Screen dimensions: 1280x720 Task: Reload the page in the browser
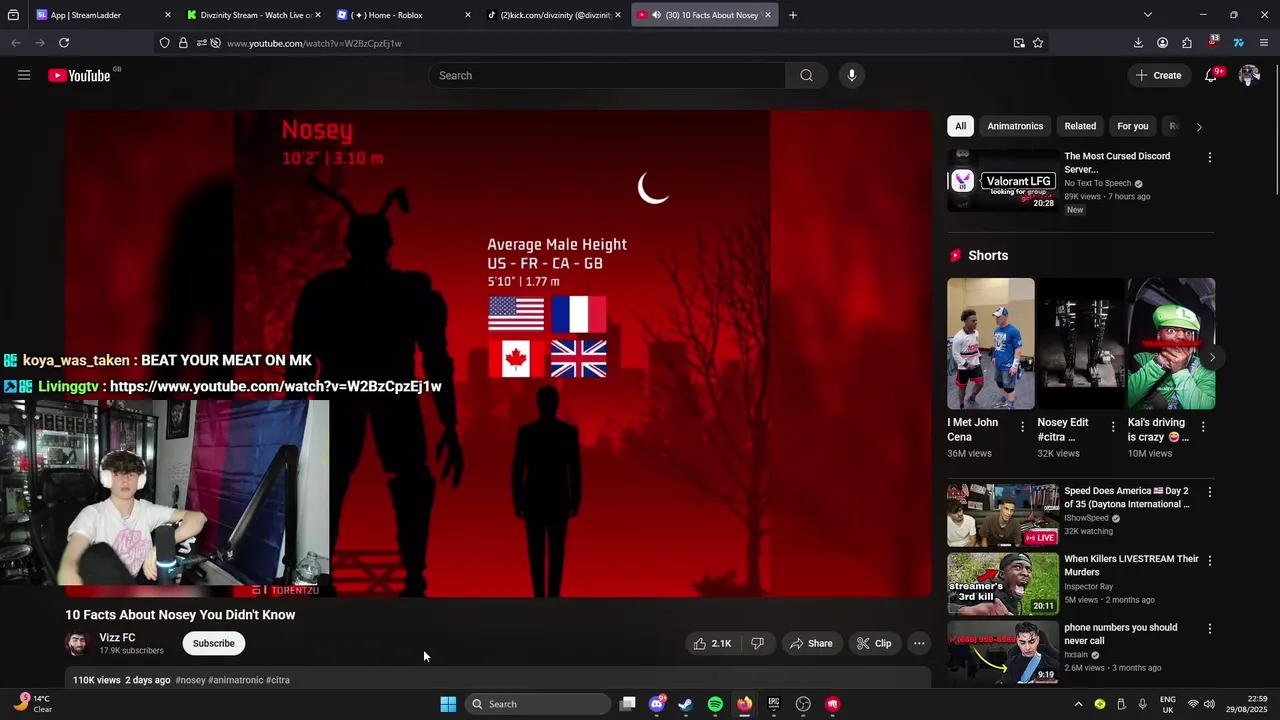[x=64, y=43]
